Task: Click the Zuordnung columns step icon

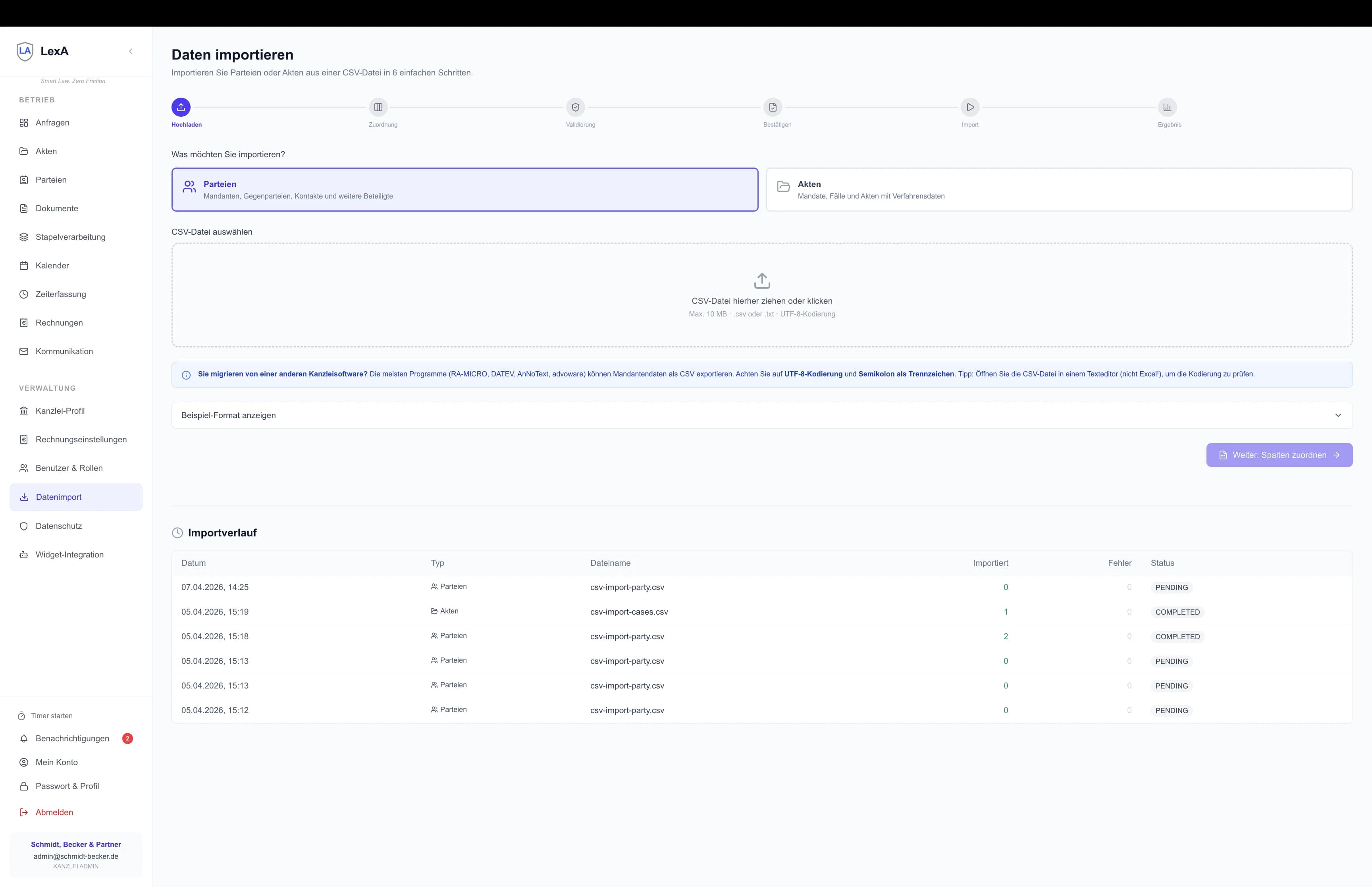Action: (378, 107)
